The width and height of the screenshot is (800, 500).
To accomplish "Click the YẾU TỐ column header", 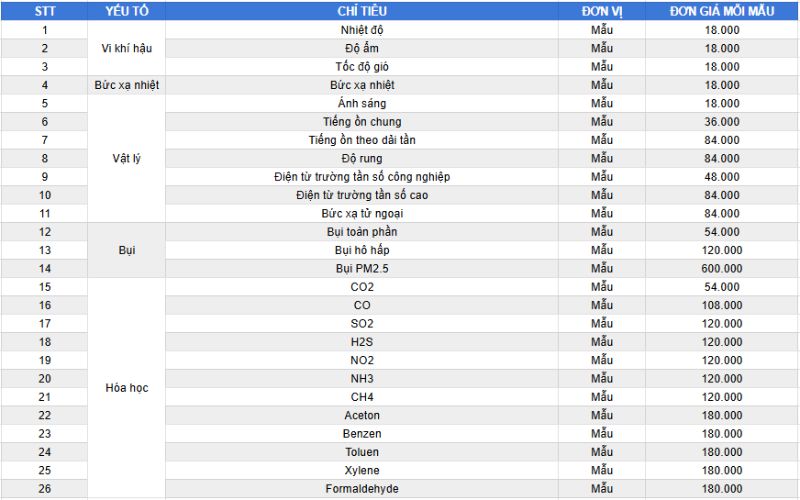I will pyautogui.click(x=126, y=11).
